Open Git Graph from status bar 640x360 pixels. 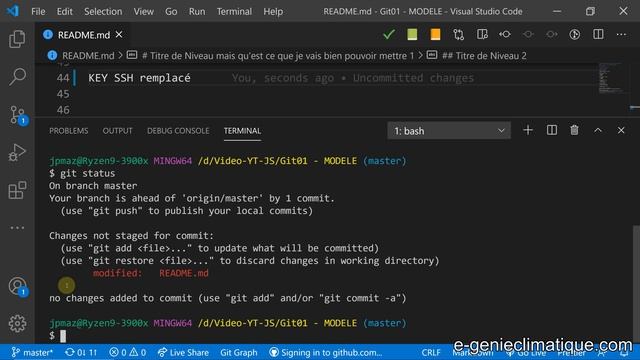click(x=239, y=352)
